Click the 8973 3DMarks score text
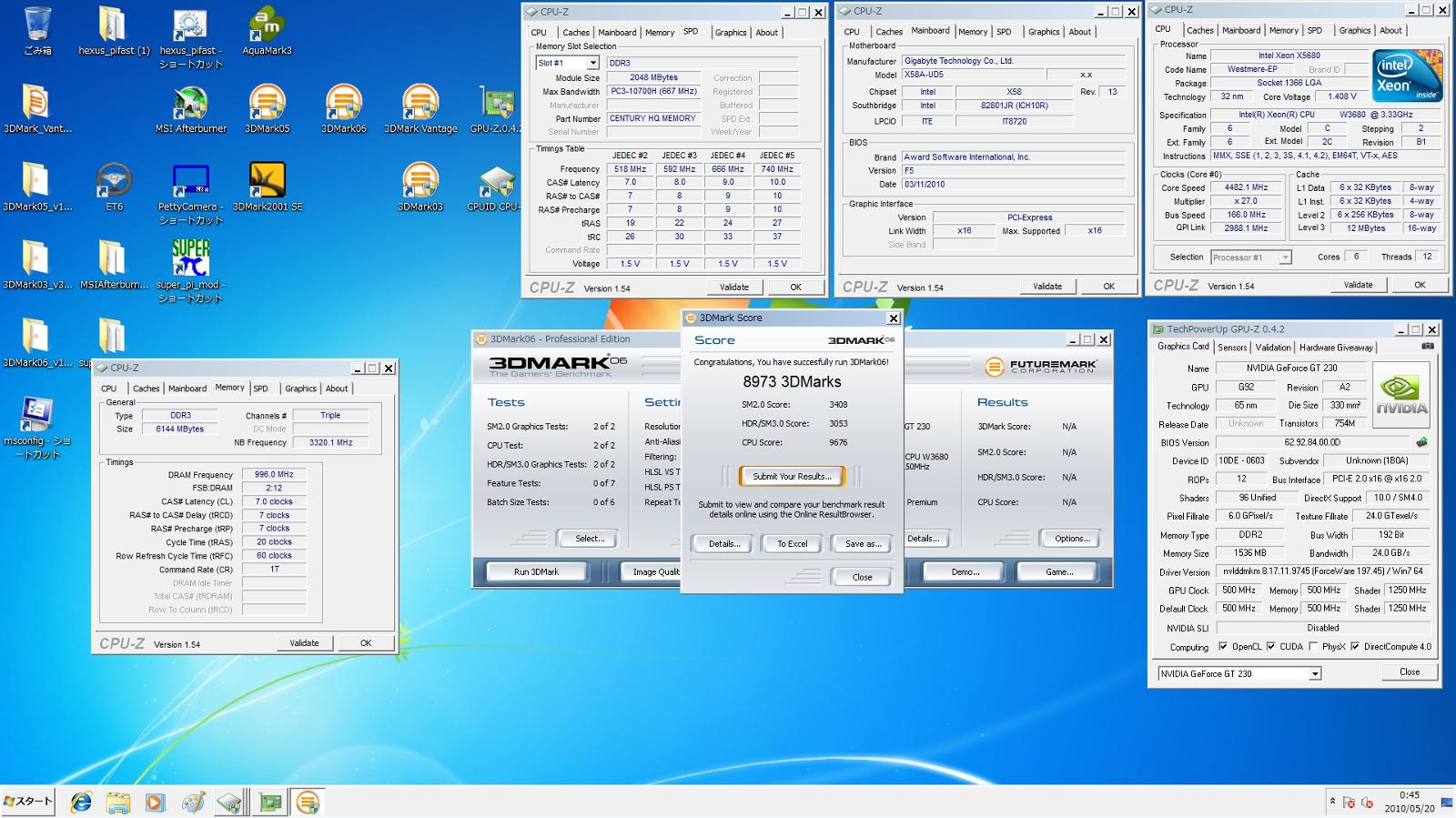1456x818 pixels. 792,382
